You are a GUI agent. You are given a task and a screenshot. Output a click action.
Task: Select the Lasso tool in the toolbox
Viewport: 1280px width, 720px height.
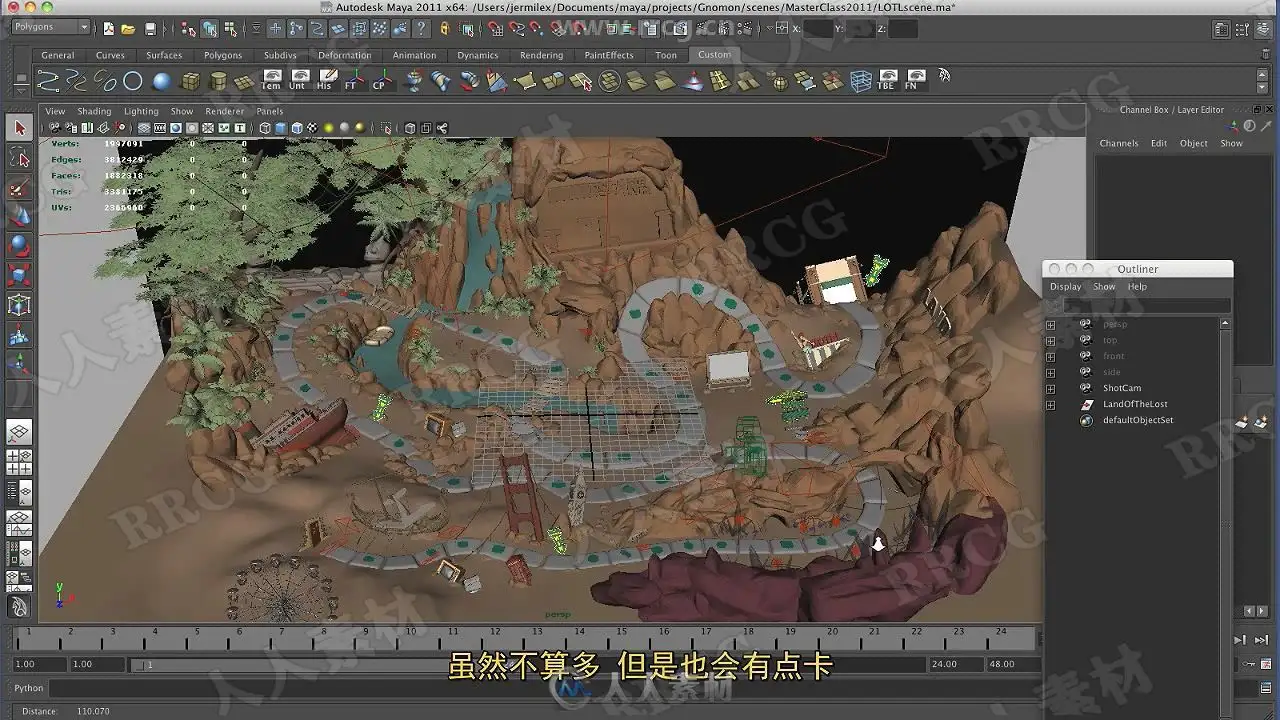click(x=19, y=157)
